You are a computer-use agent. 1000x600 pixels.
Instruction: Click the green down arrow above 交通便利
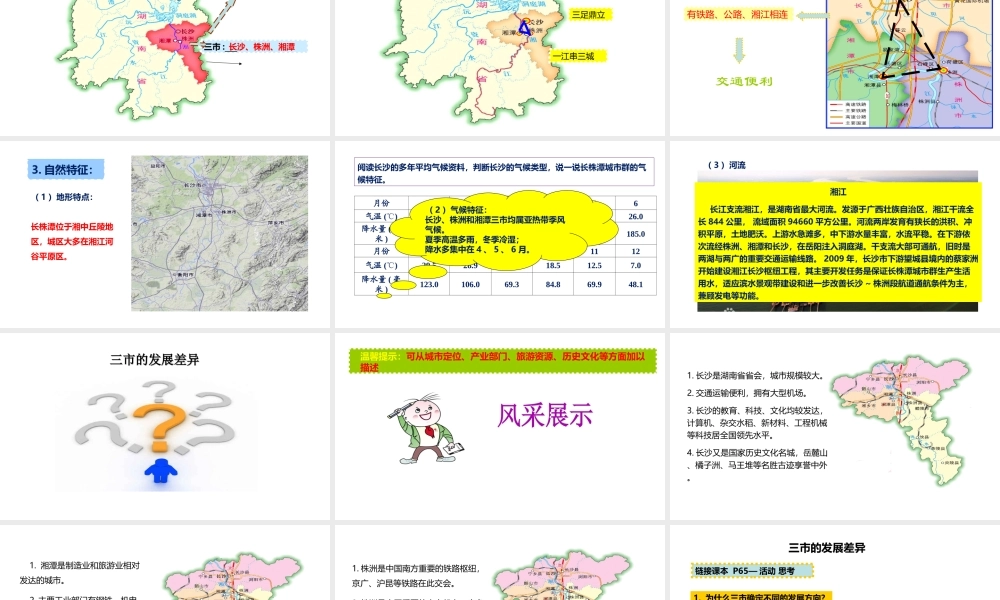point(739,50)
